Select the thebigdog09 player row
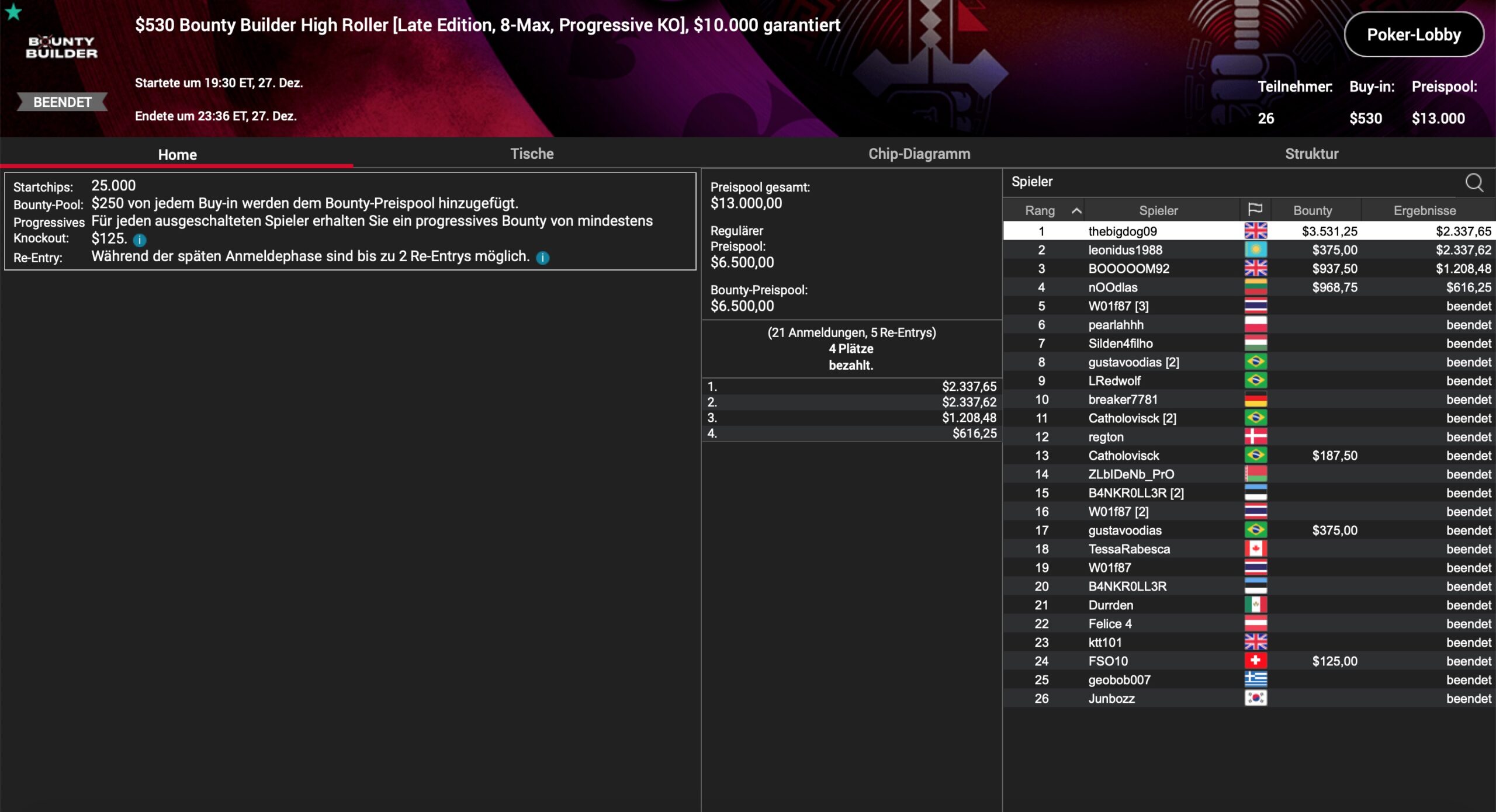 [1123, 231]
